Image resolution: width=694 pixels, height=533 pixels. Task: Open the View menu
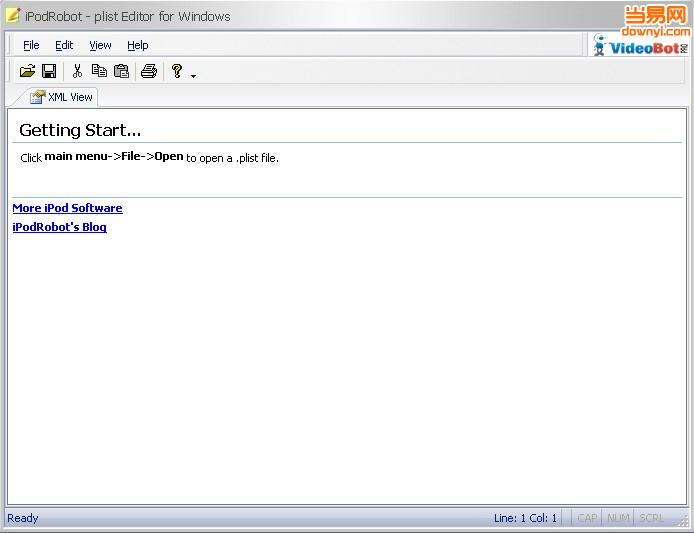(100, 45)
